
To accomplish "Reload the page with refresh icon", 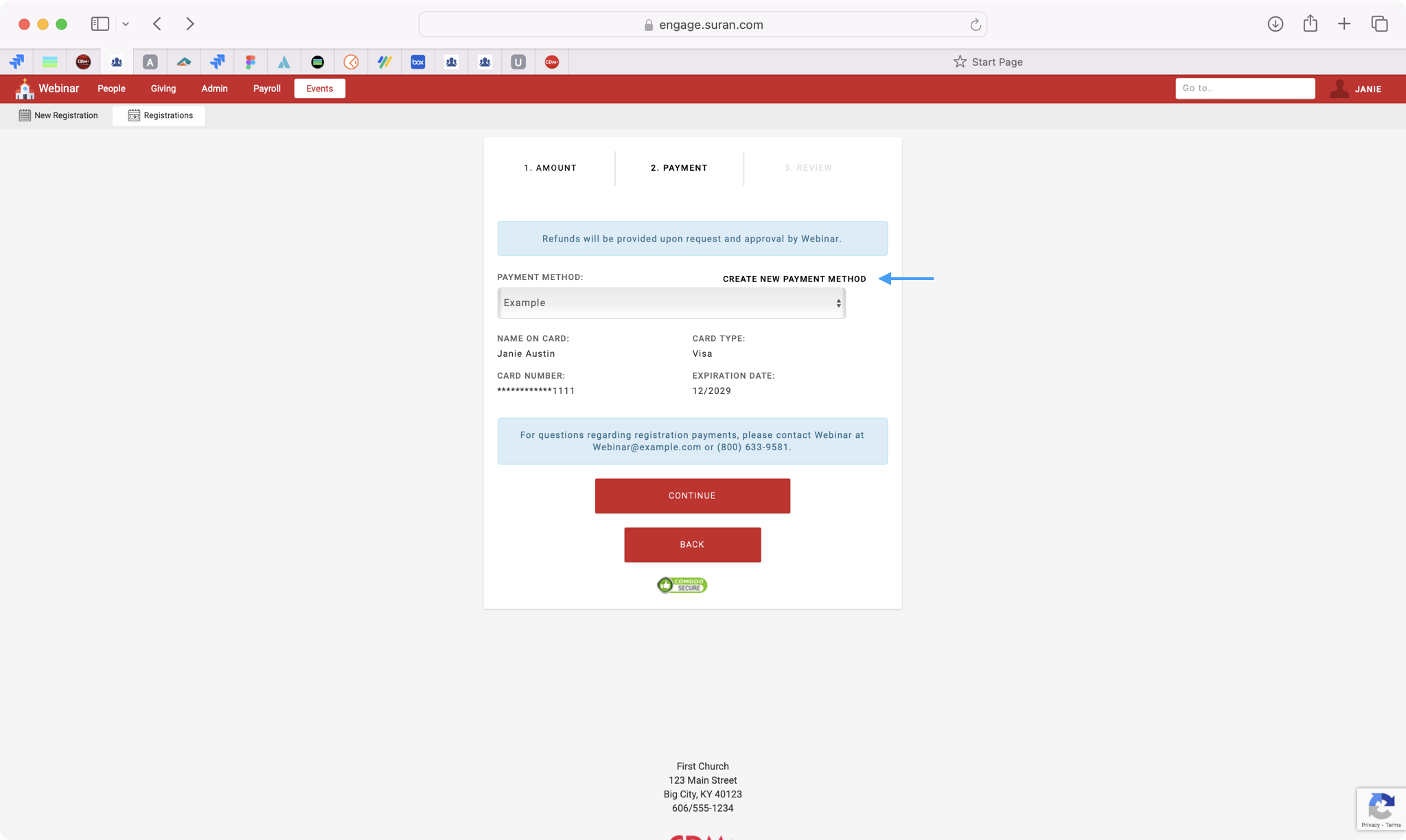I will point(975,25).
